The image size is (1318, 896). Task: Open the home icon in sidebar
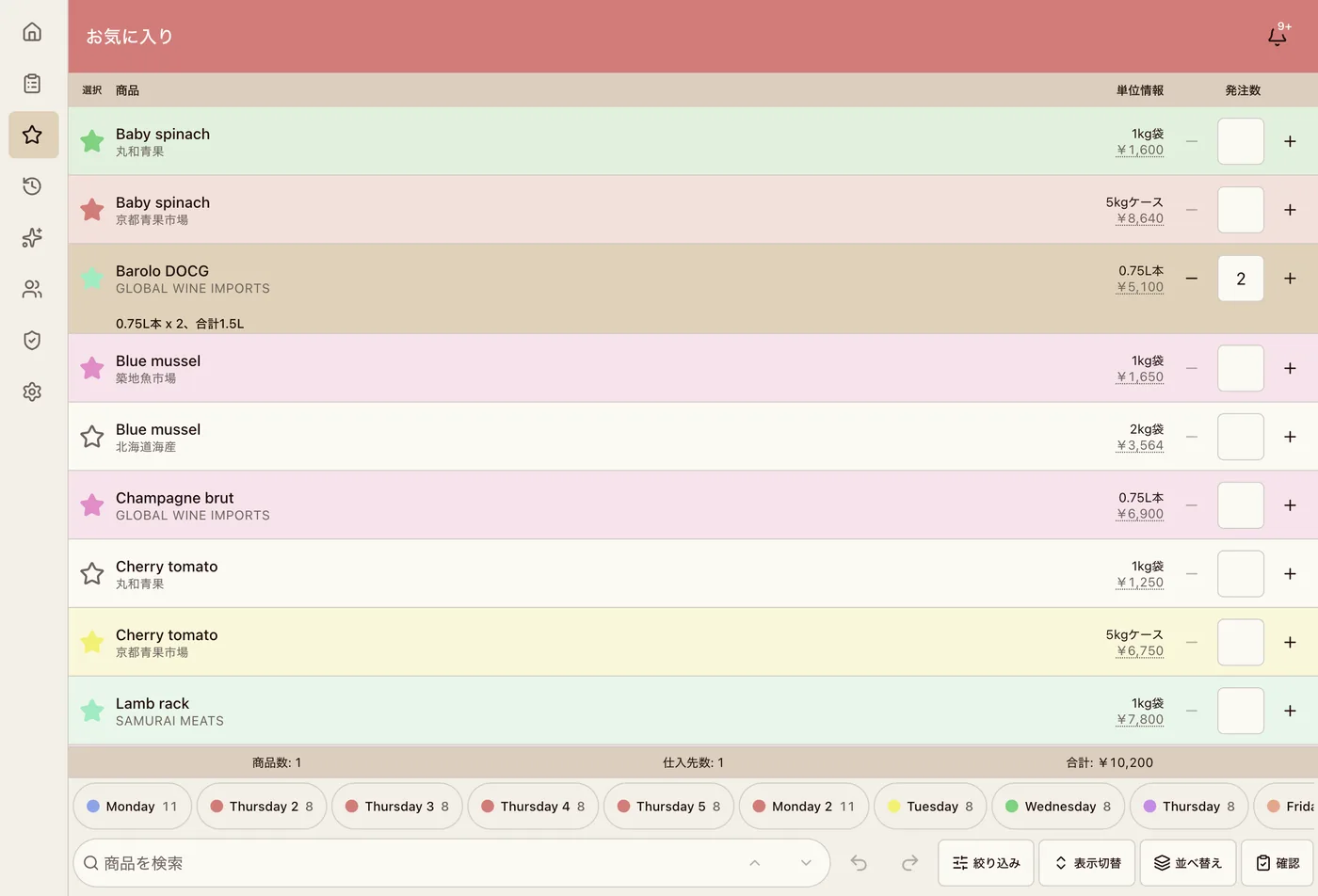pos(32,32)
